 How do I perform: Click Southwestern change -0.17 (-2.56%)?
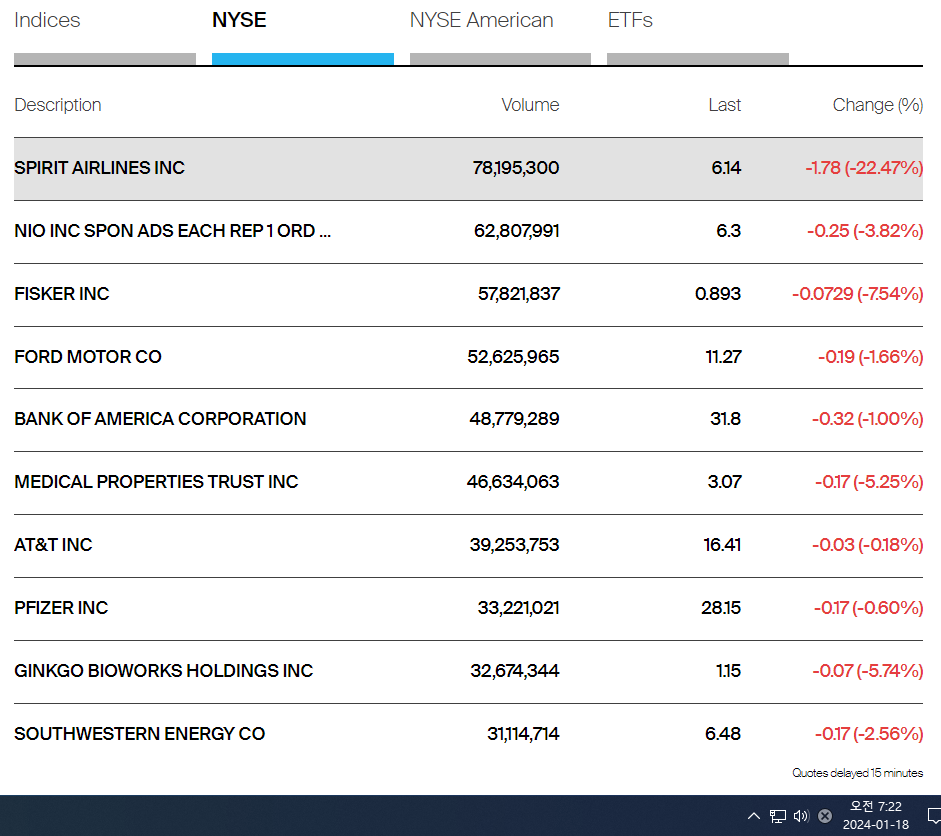pos(869,734)
